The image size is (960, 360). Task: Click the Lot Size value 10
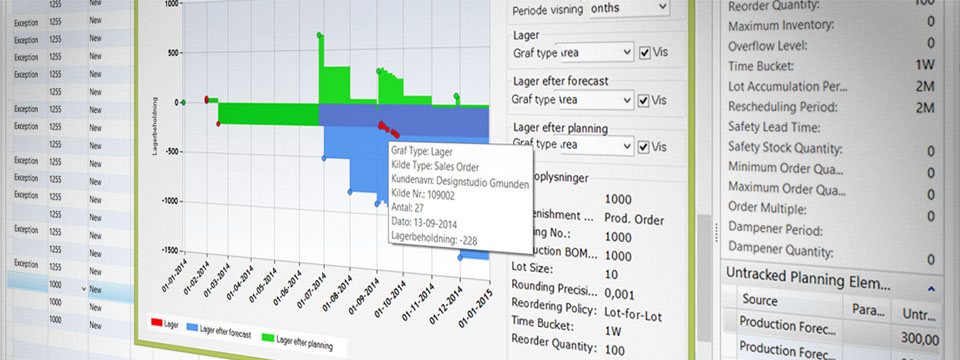[610, 274]
